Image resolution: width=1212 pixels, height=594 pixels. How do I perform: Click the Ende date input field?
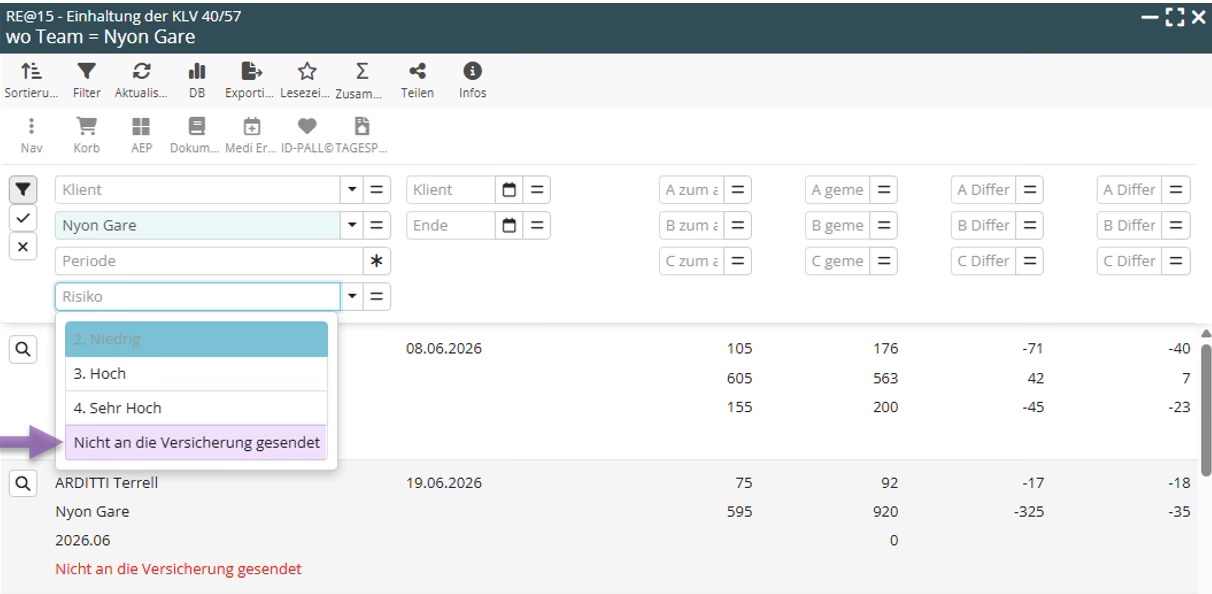tap(451, 225)
